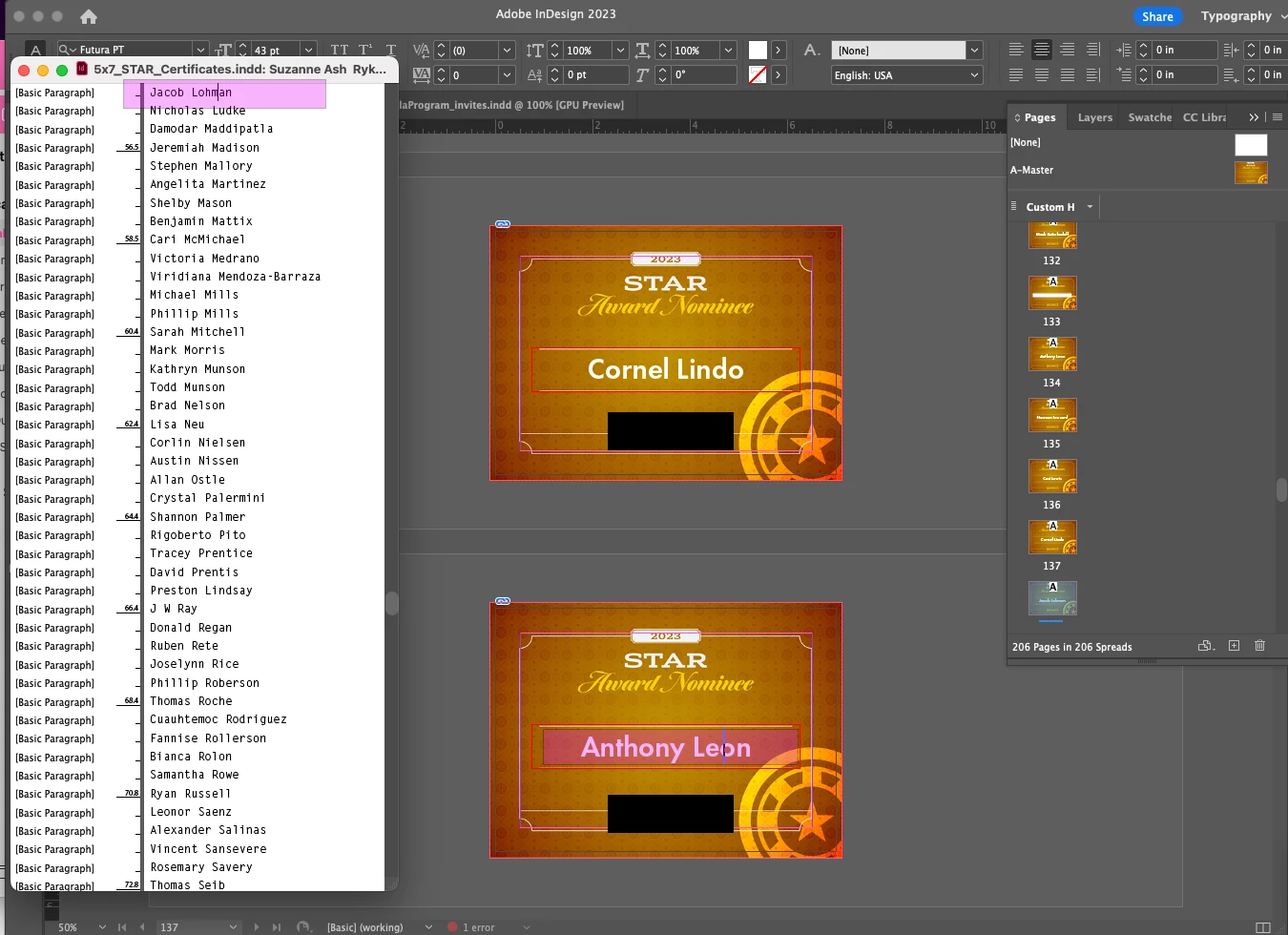Select the [None] master row
The width and height of the screenshot is (1288, 935).
[x=1138, y=143]
